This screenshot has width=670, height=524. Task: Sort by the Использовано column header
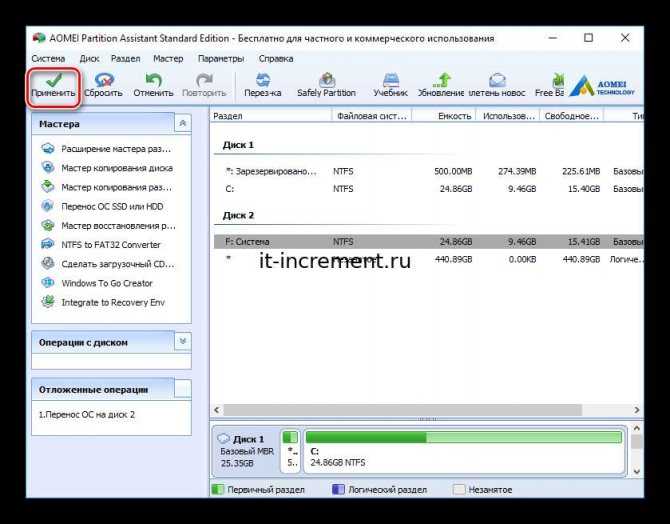[x=508, y=116]
